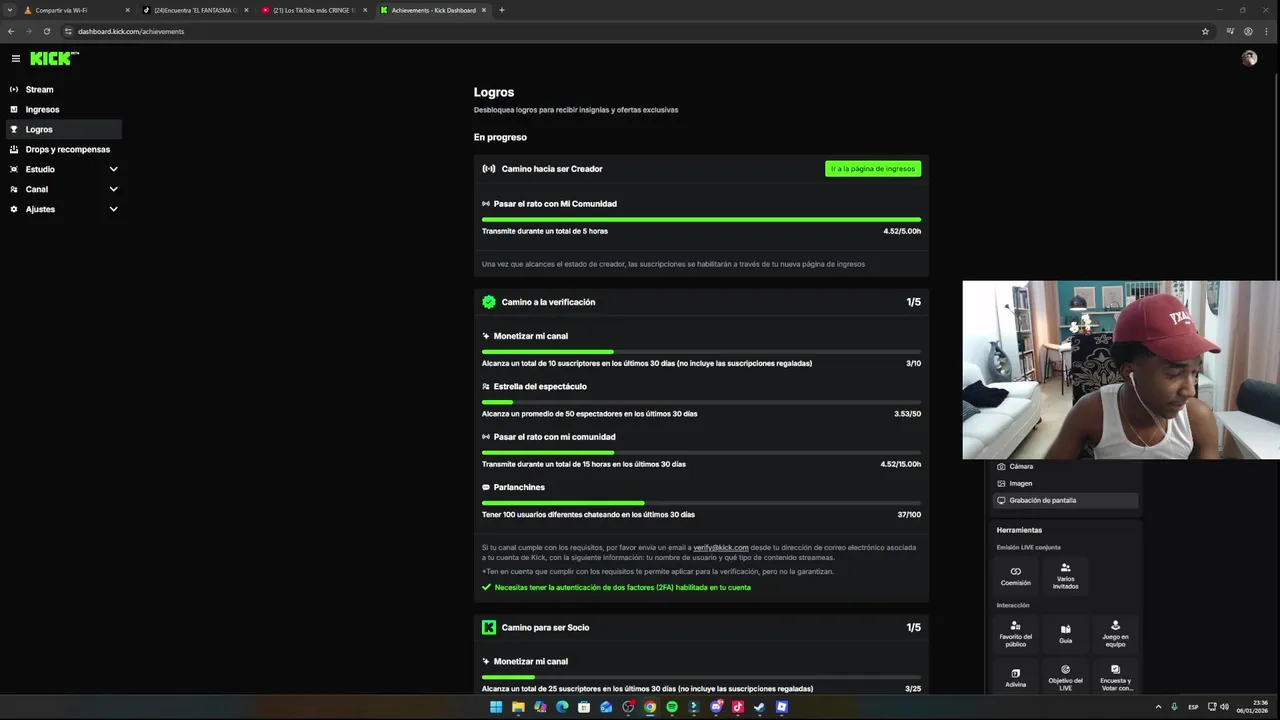
Task: Click the webcam overlay thumbnail
Action: point(1121,370)
